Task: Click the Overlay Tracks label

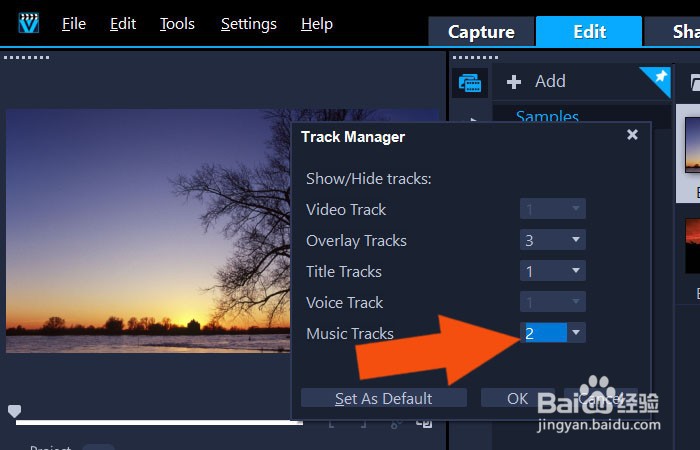Action: click(x=356, y=241)
